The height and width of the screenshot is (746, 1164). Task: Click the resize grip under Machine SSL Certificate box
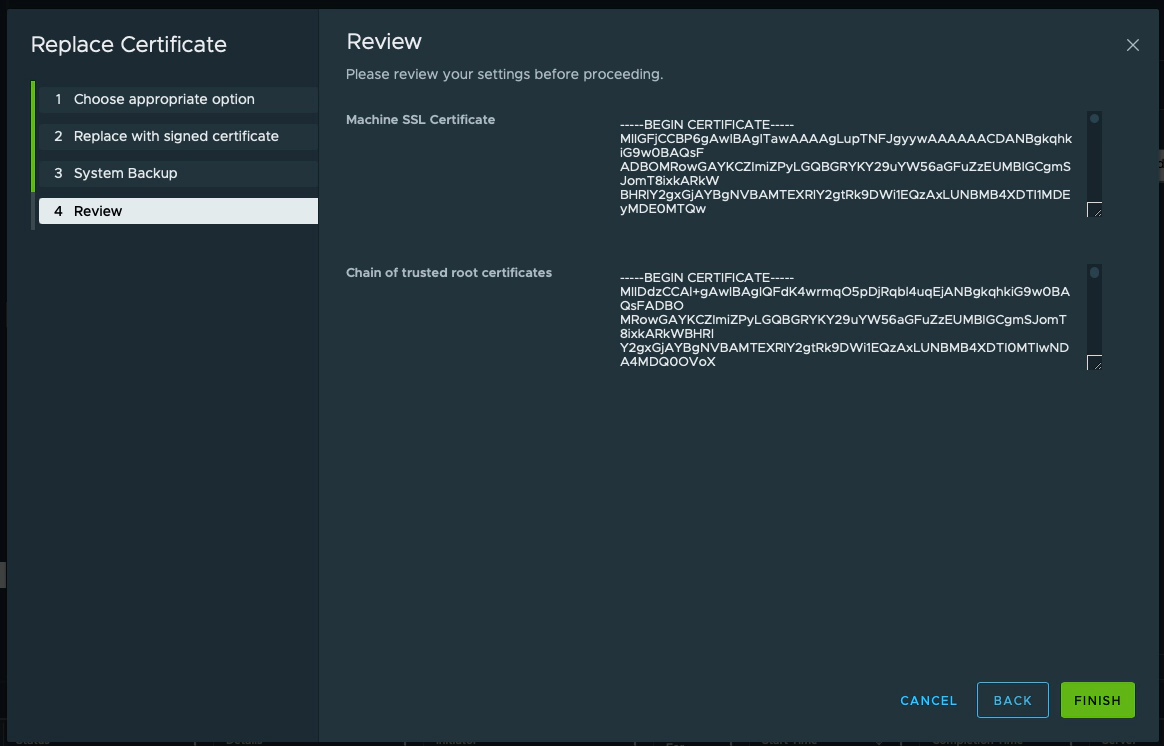[1094, 209]
